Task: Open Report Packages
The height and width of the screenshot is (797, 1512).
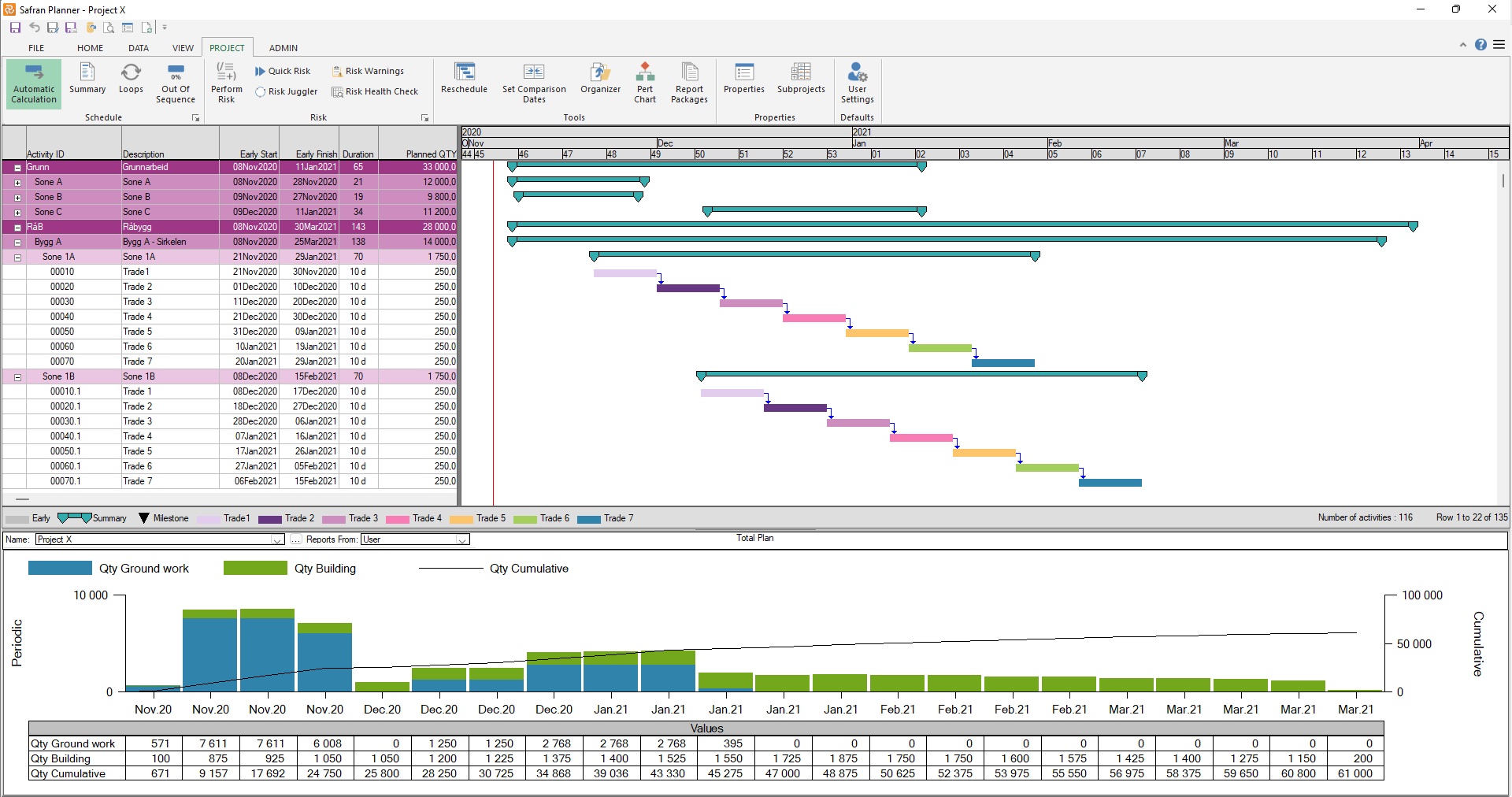Action: coord(689,83)
